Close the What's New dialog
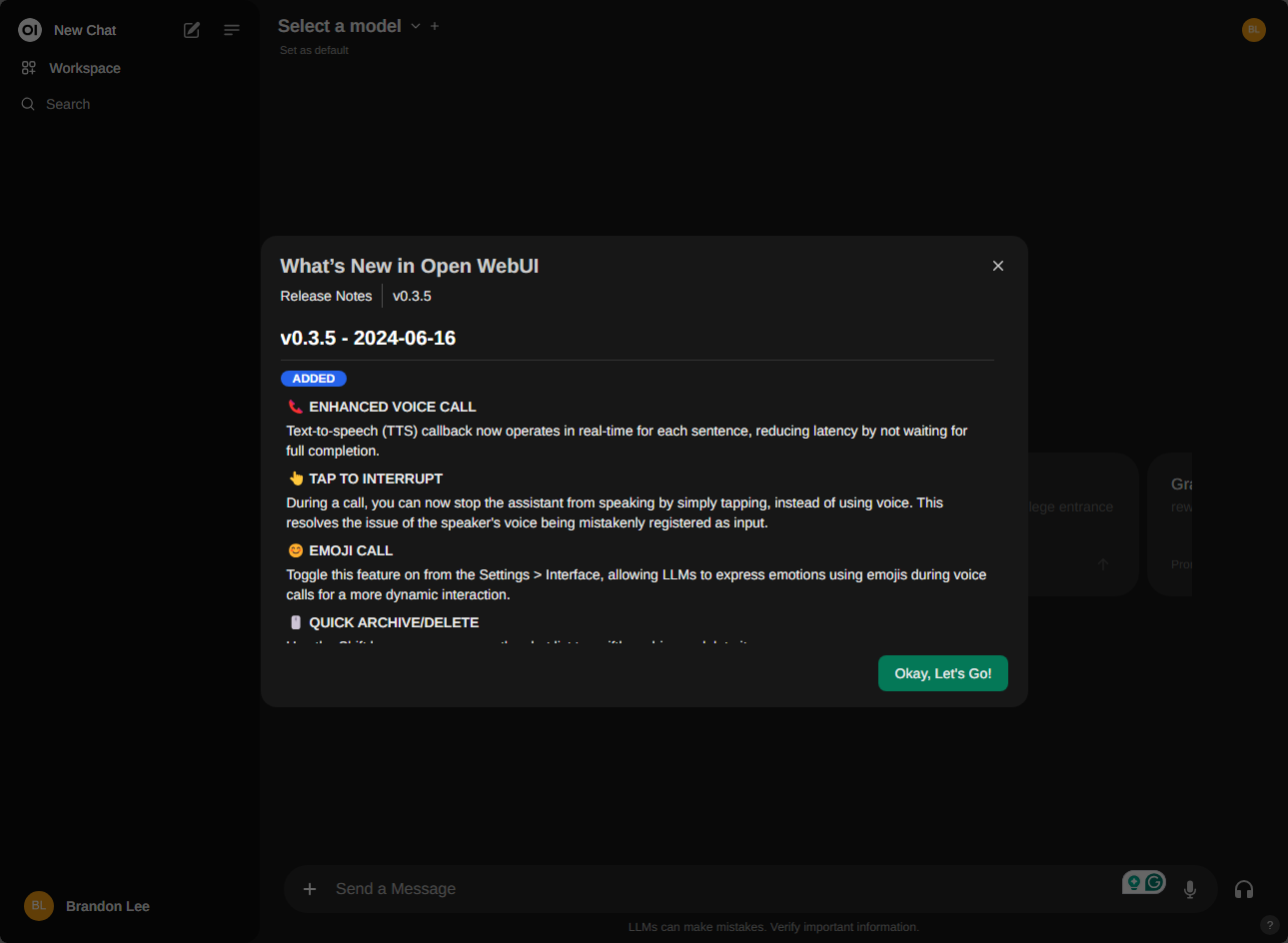This screenshot has width=1288, height=943. 997,266
